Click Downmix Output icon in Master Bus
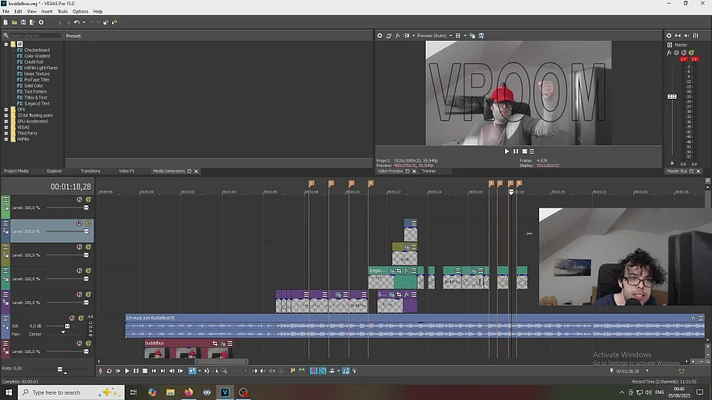Viewport: 712px width, 400px height. click(x=677, y=35)
